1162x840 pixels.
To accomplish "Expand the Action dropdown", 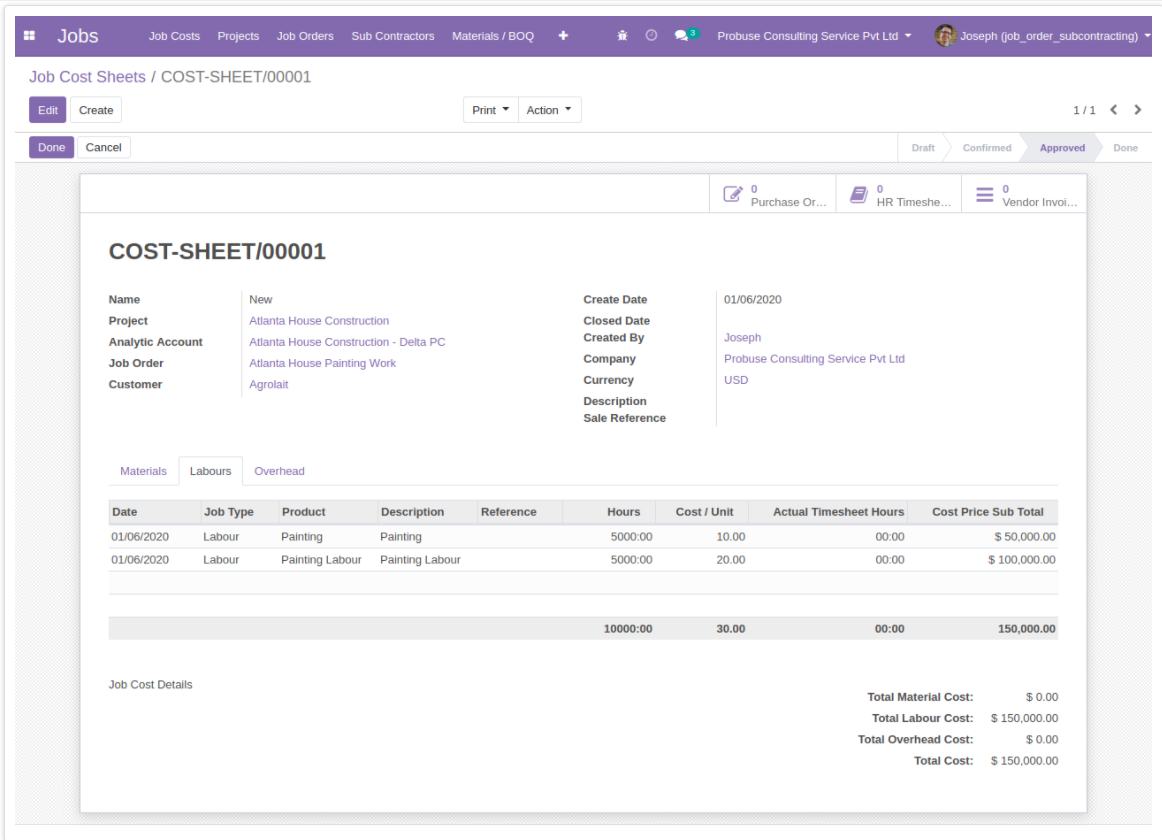I will coord(549,110).
